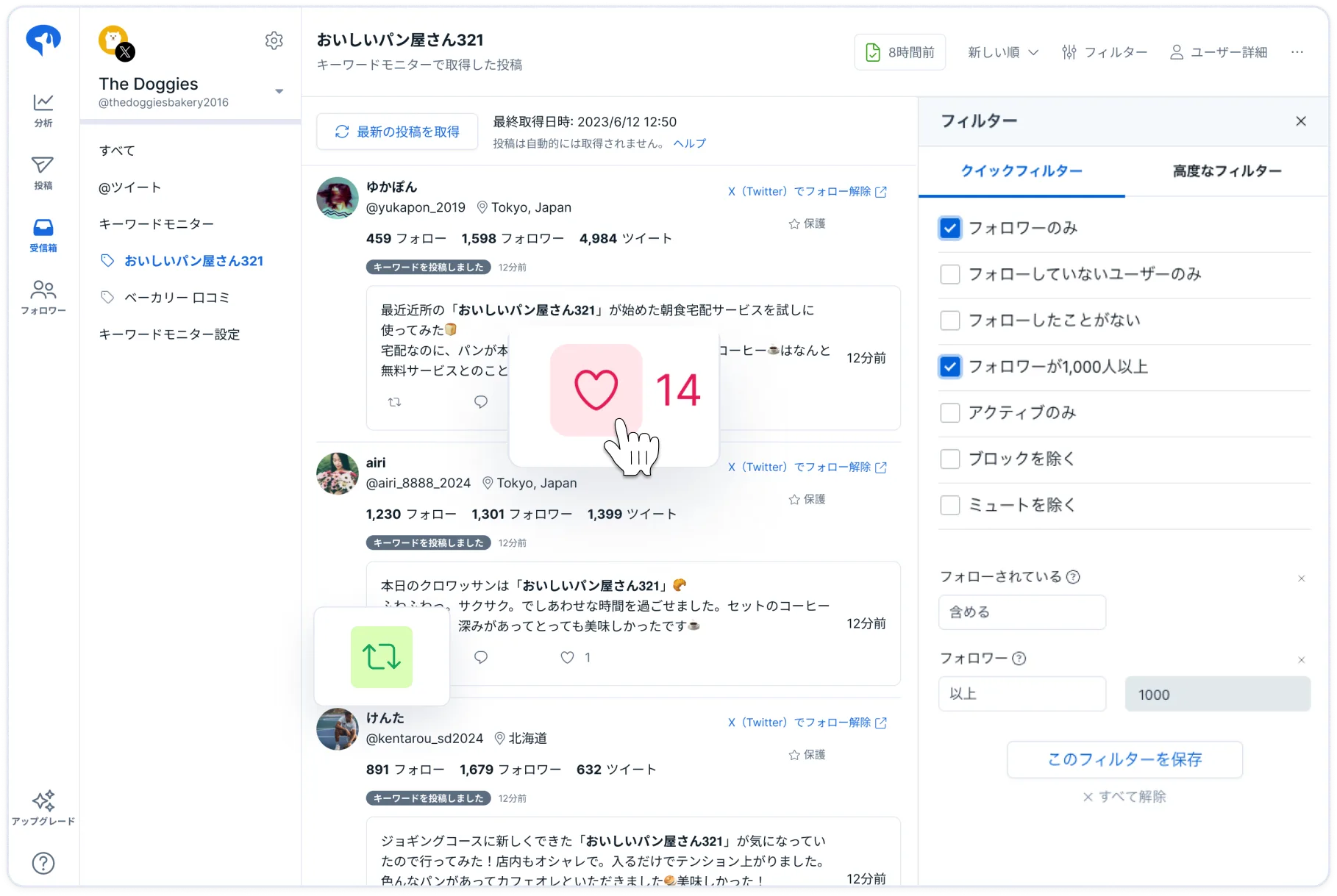Switch to the 高度なフィルター tab

click(1227, 171)
